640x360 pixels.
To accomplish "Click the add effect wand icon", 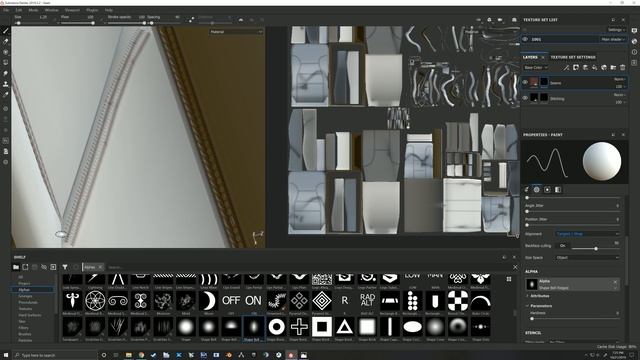I will (567, 67).
